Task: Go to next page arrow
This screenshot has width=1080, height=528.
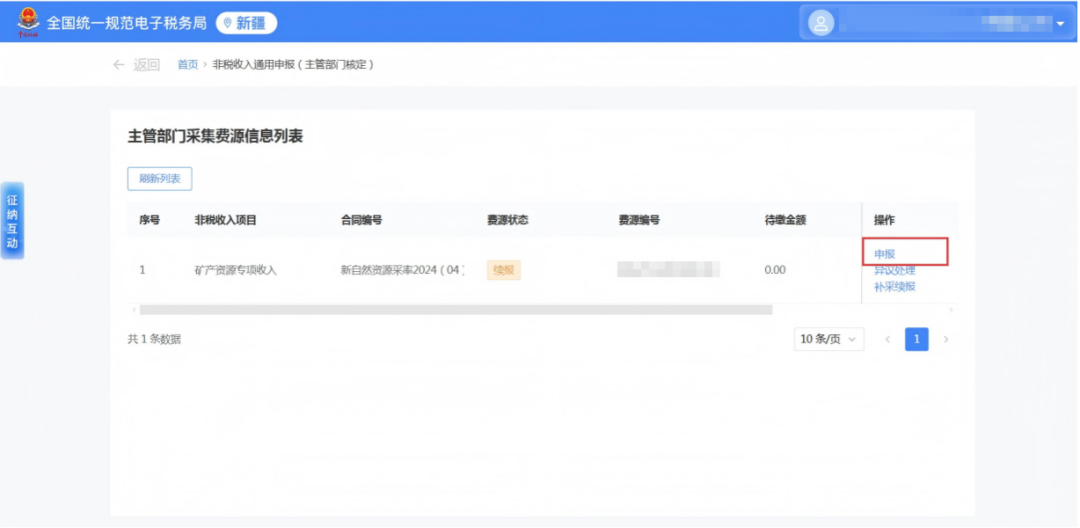Action: (x=946, y=339)
